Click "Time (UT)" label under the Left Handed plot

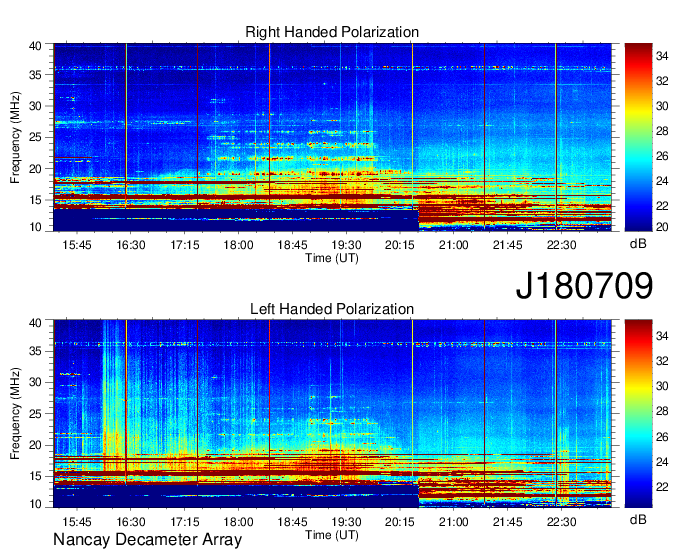click(332, 535)
